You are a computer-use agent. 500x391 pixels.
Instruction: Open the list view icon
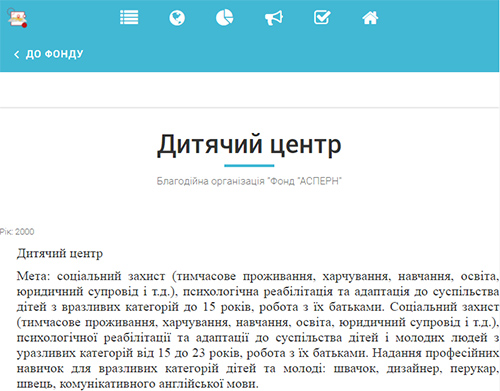pyautogui.click(x=129, y=17)
